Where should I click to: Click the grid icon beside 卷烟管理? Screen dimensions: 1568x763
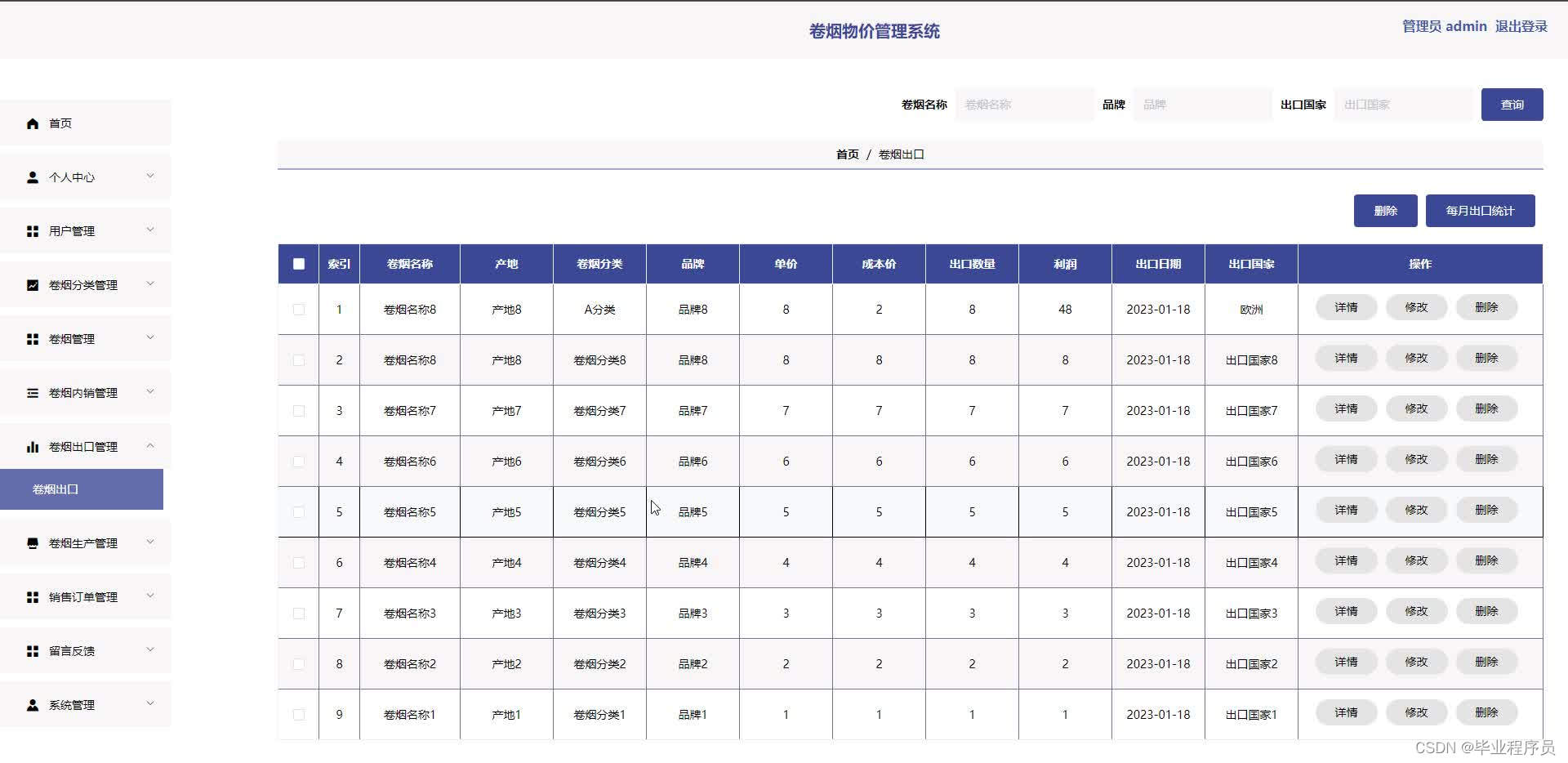33,339
